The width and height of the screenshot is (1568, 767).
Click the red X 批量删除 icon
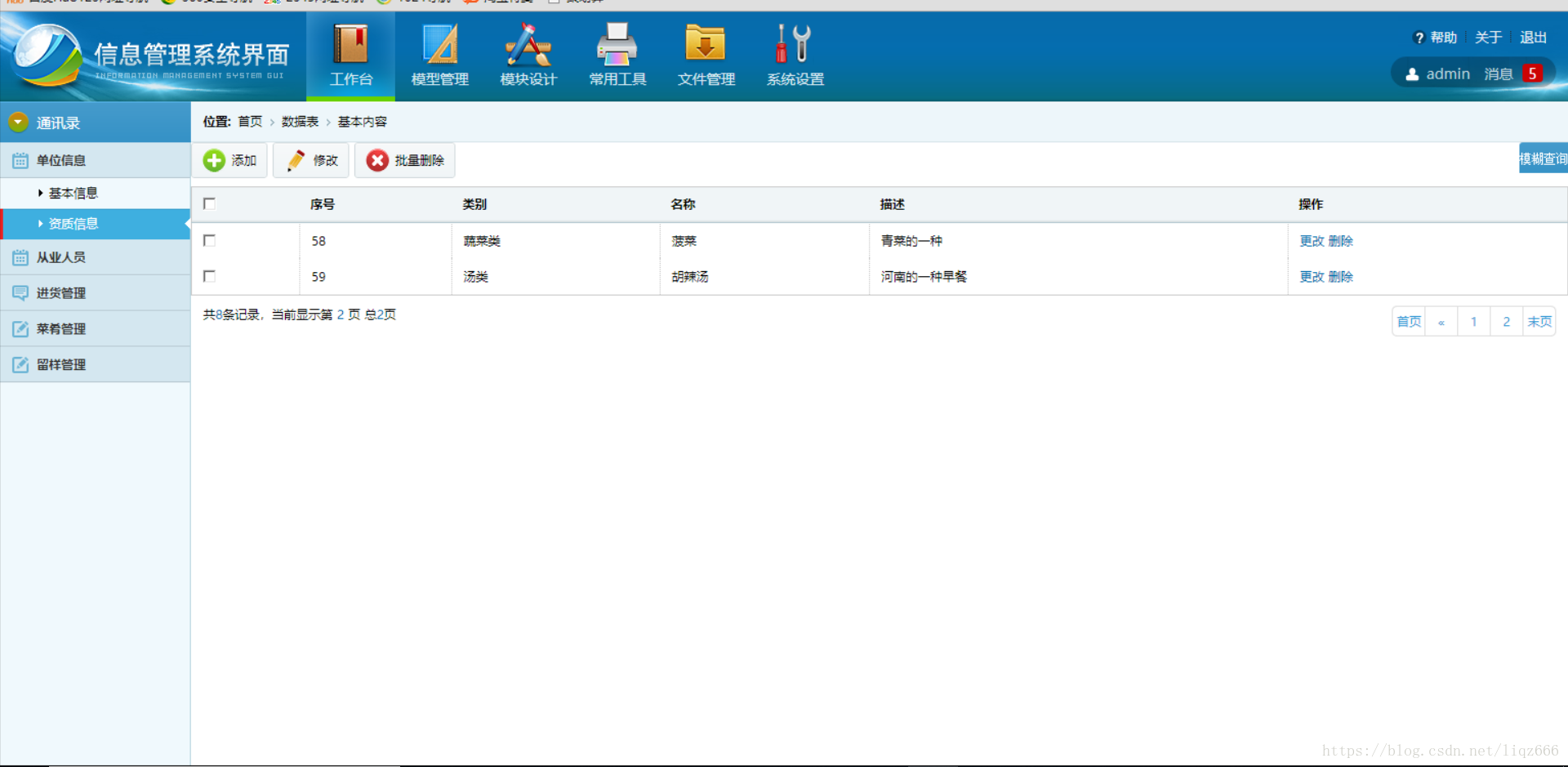point(377,160)
